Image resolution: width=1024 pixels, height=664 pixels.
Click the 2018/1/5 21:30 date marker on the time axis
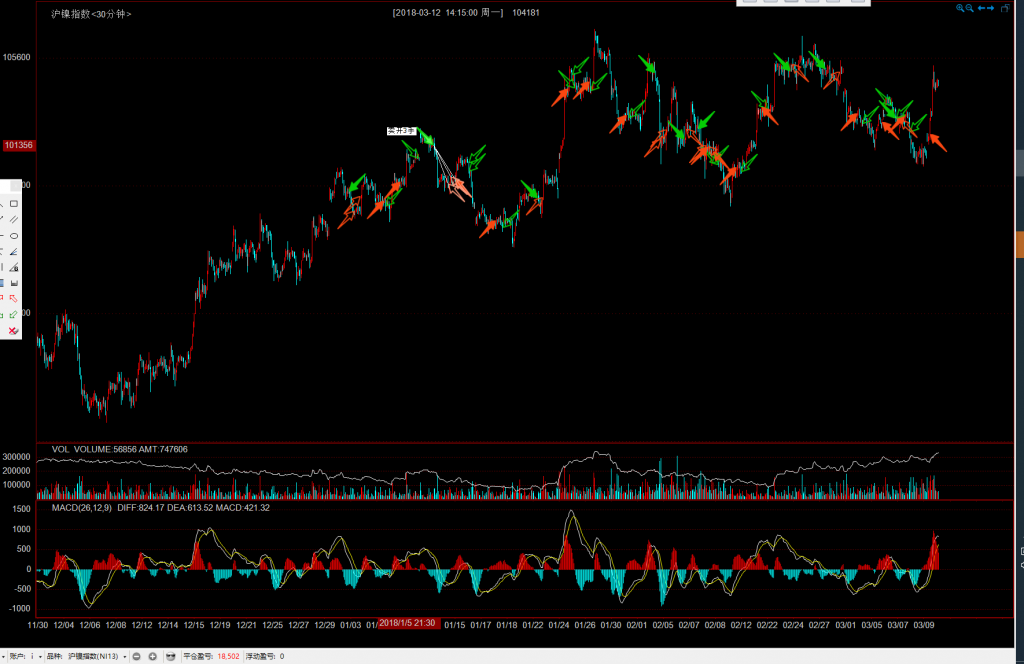[407, 623]
